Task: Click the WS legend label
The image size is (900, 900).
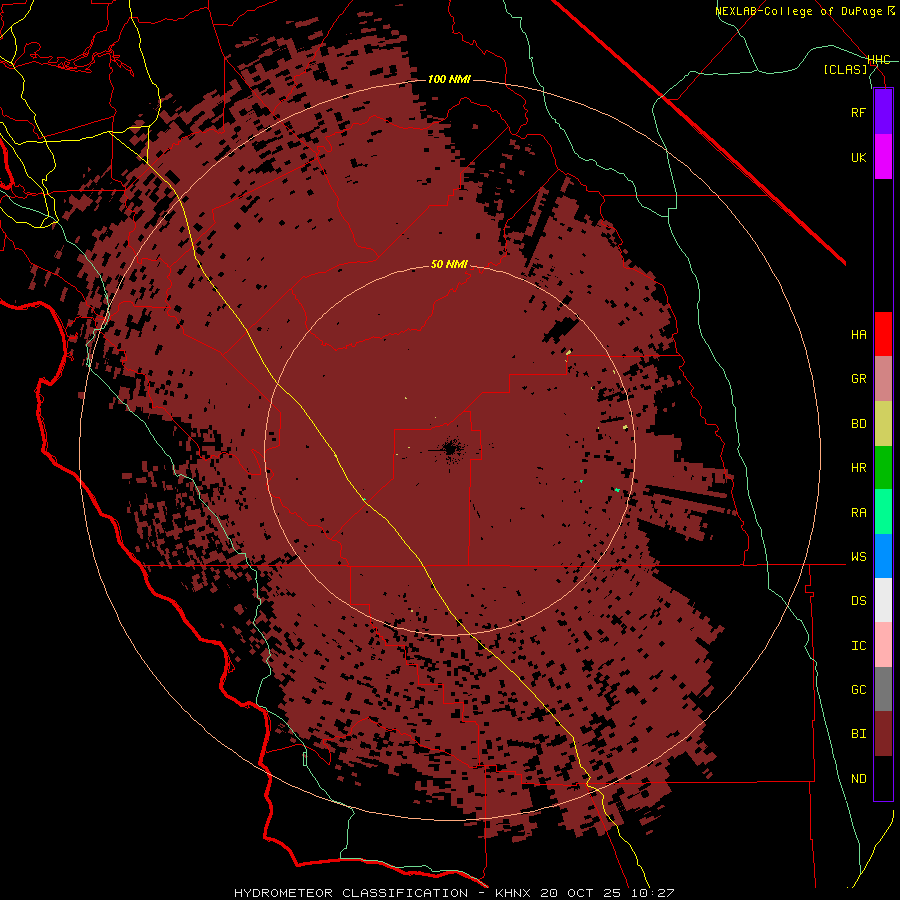Action: [x=858, y=557]
